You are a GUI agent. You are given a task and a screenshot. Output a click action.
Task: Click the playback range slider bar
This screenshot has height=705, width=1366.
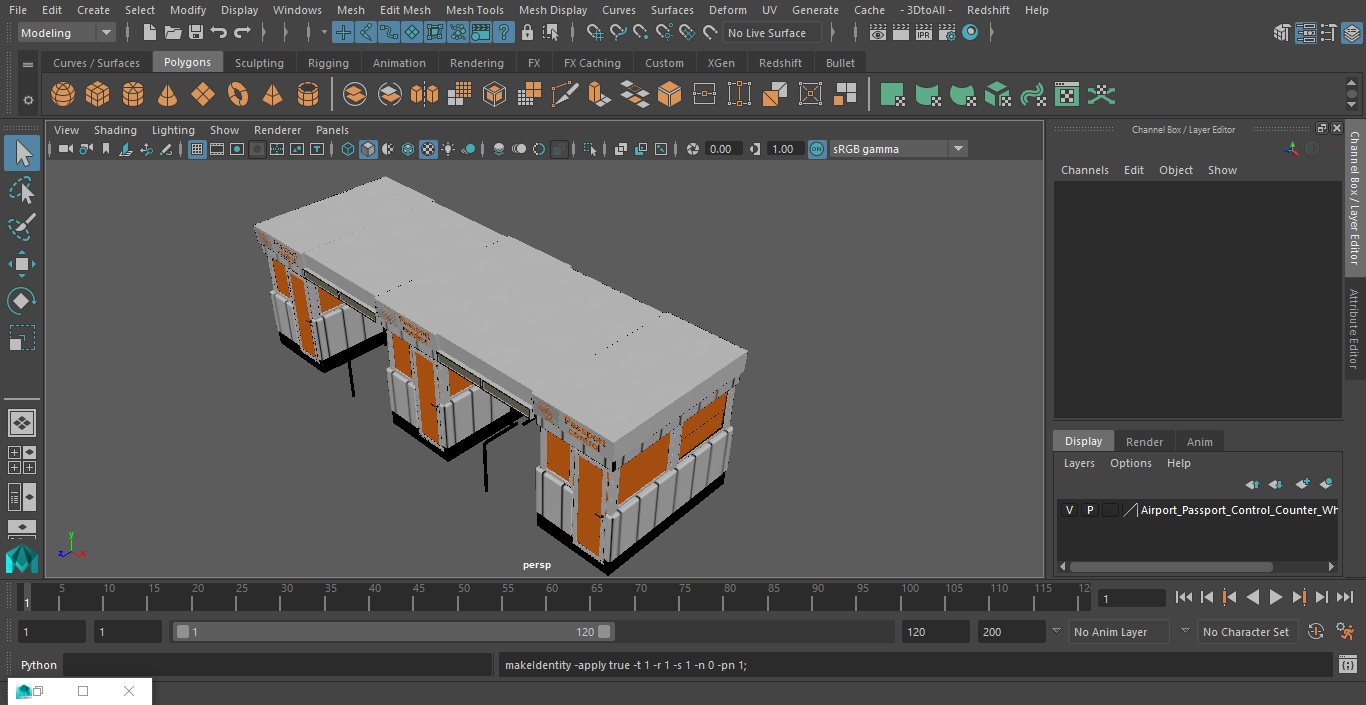point(394,632)
